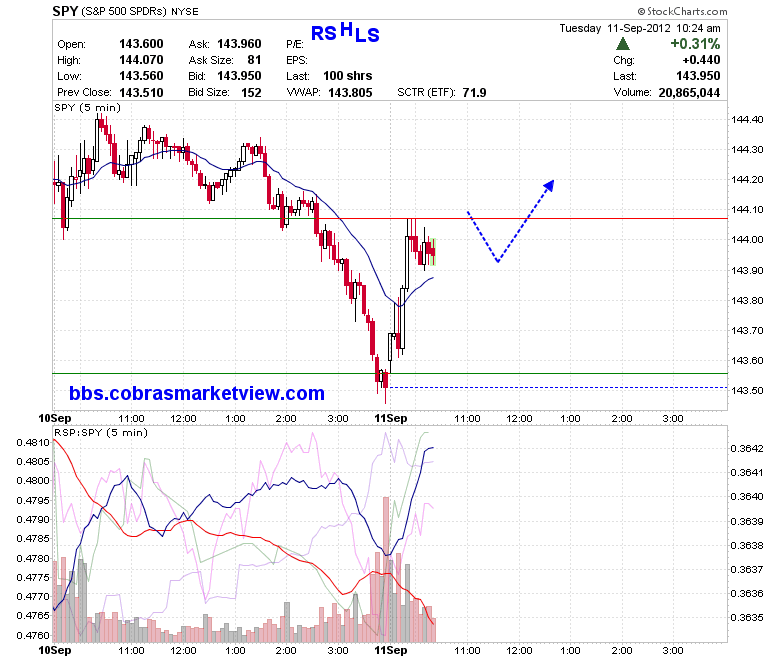Click the Ask value 143.960

(x=239, y=44)
